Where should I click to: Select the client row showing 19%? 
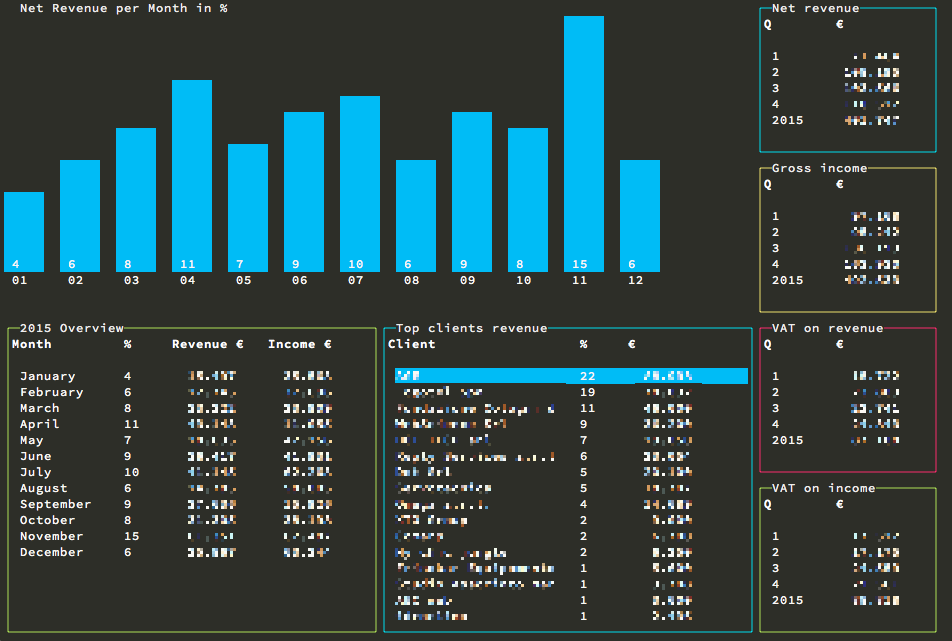pyautogui.click(x=543, y=392)
